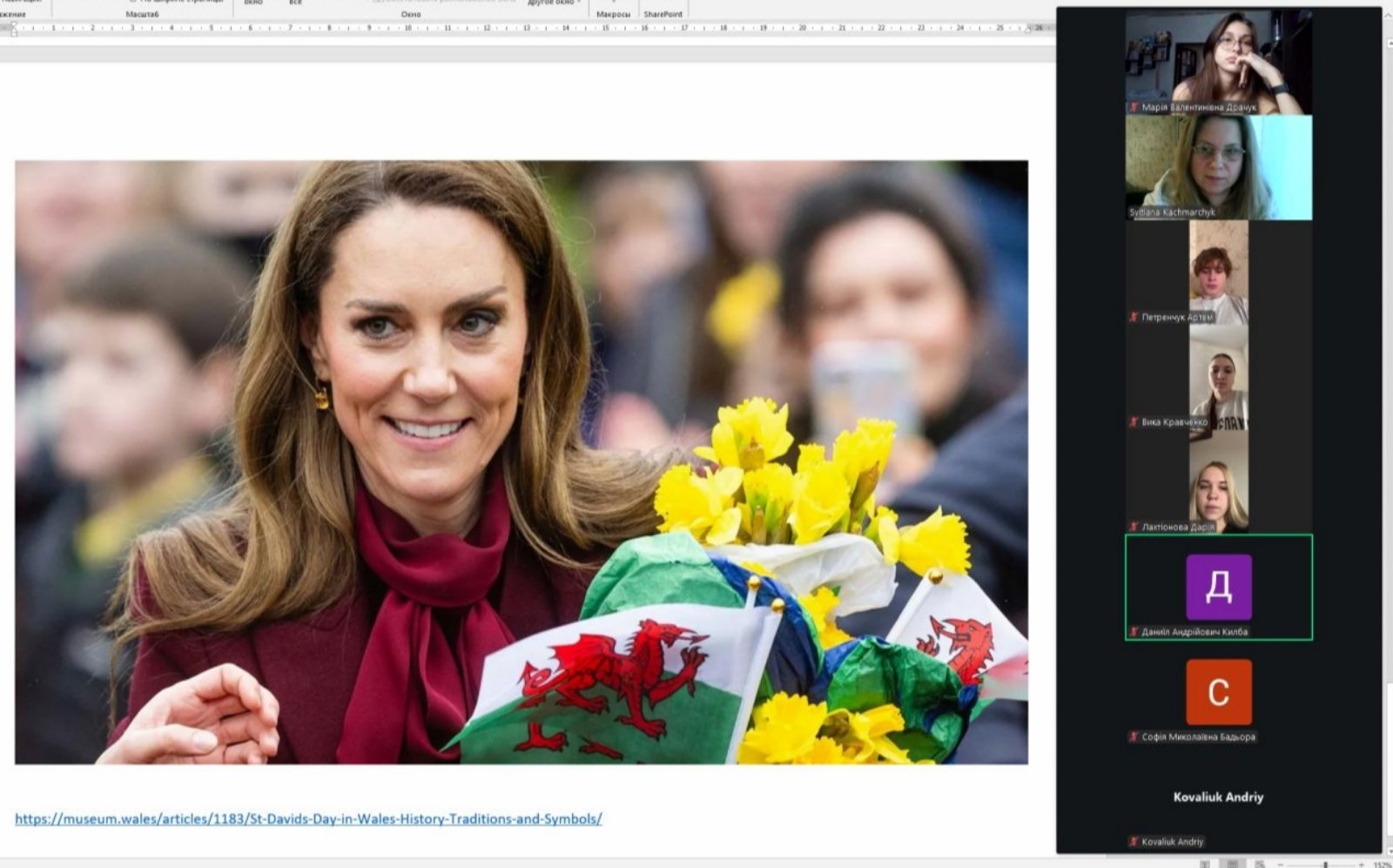Select Марія Валентинівна Драчук's video tile
This screenshot has width=1393, height=868.
click(1219, 62)
